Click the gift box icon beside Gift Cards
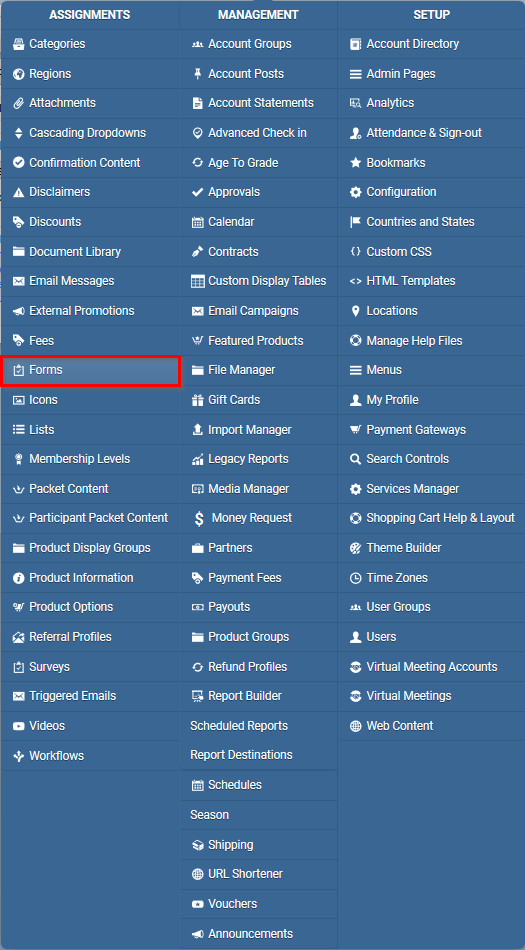 click(197, 400)
